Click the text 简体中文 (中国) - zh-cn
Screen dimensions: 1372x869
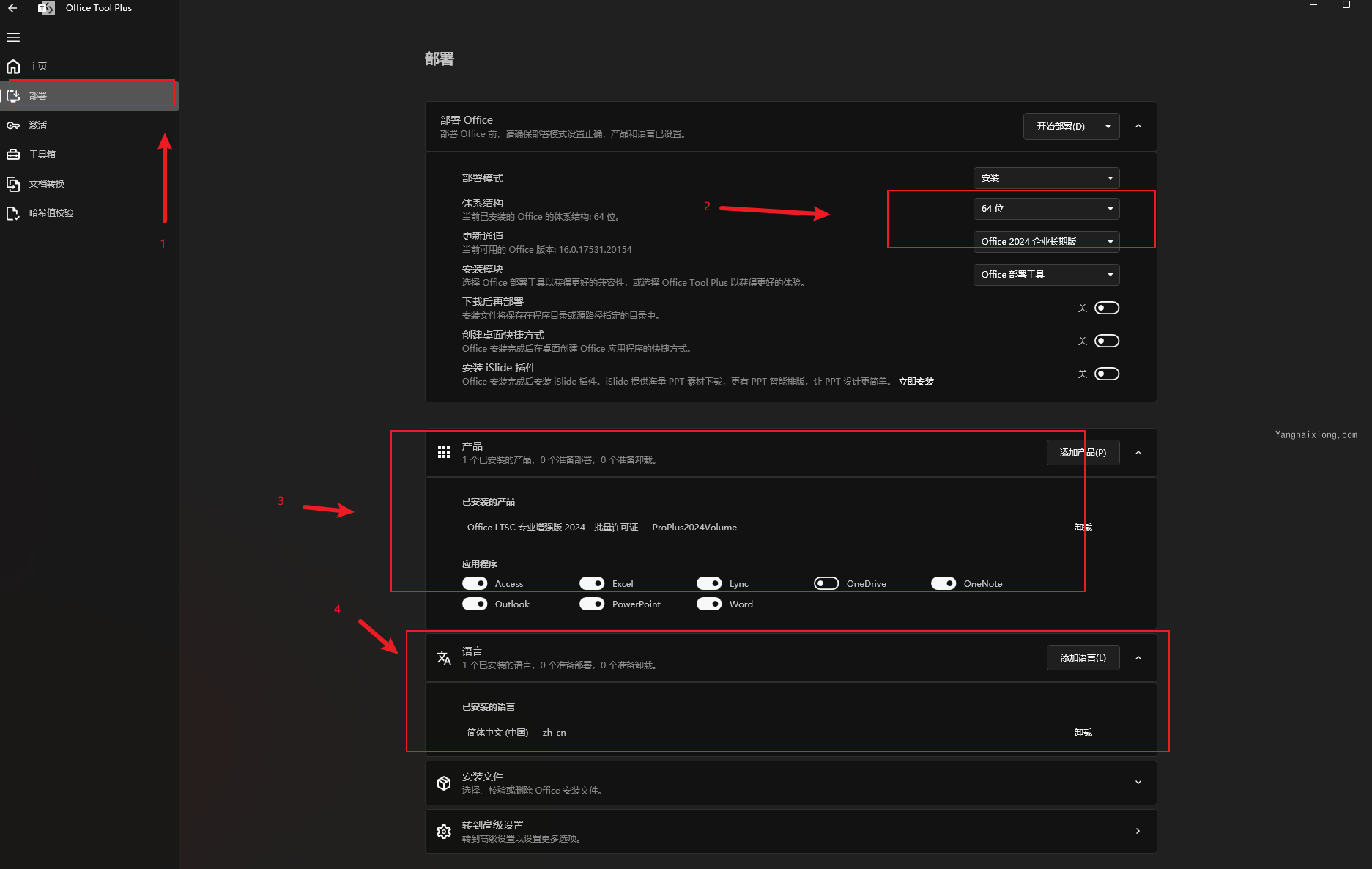click(x=516, y=733)
